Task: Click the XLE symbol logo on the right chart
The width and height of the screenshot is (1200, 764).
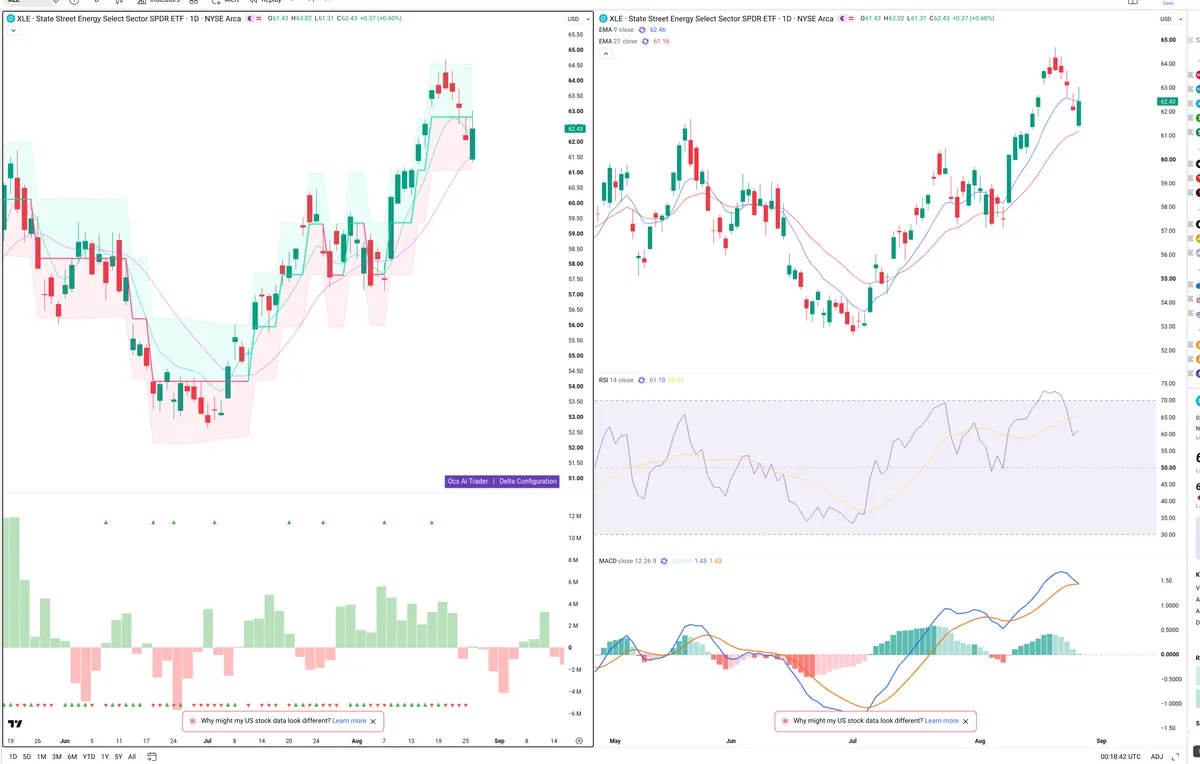Action: (604, 18)
